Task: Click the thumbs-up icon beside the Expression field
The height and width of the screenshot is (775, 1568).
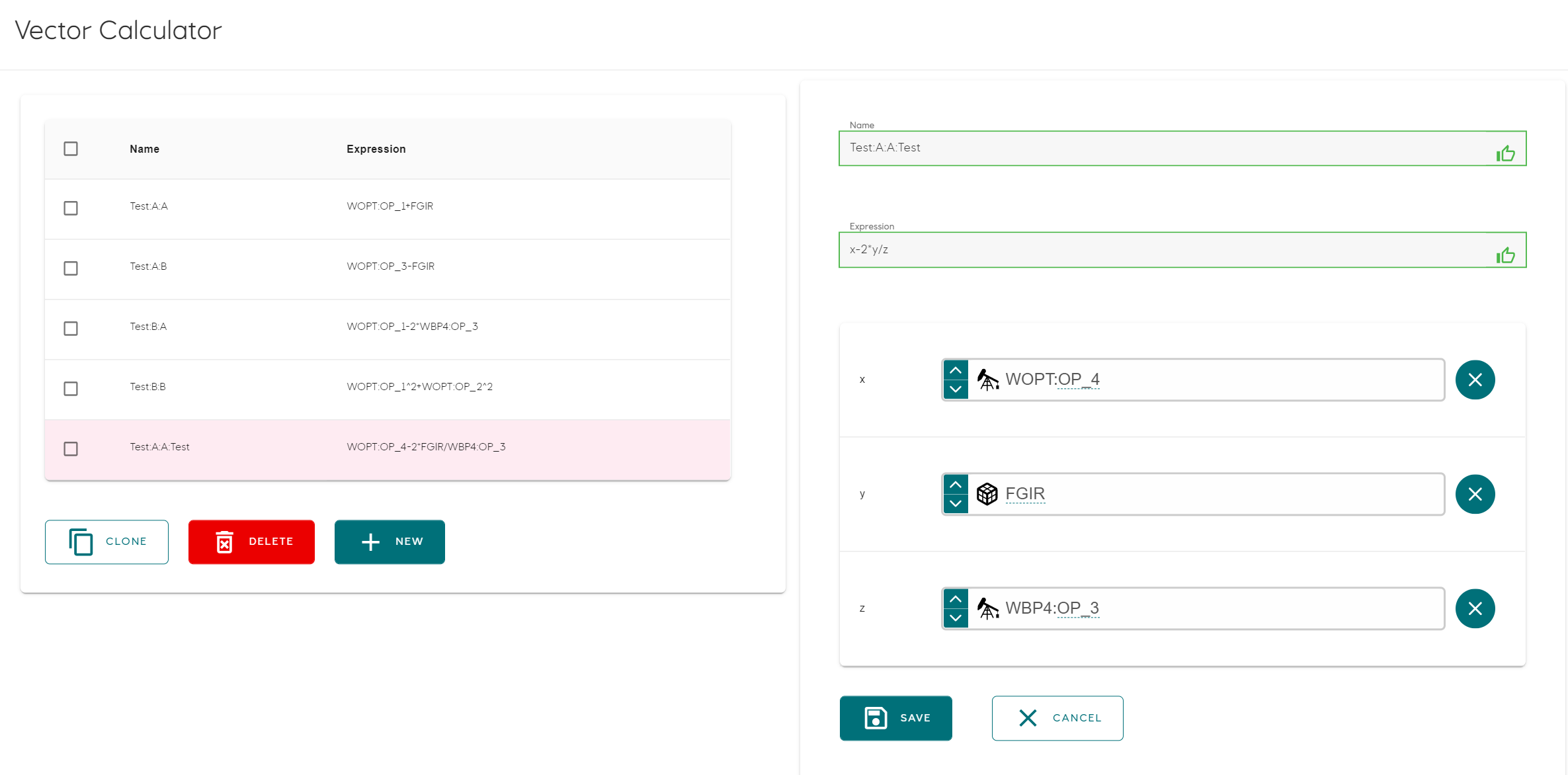Action: point(1506,255)
